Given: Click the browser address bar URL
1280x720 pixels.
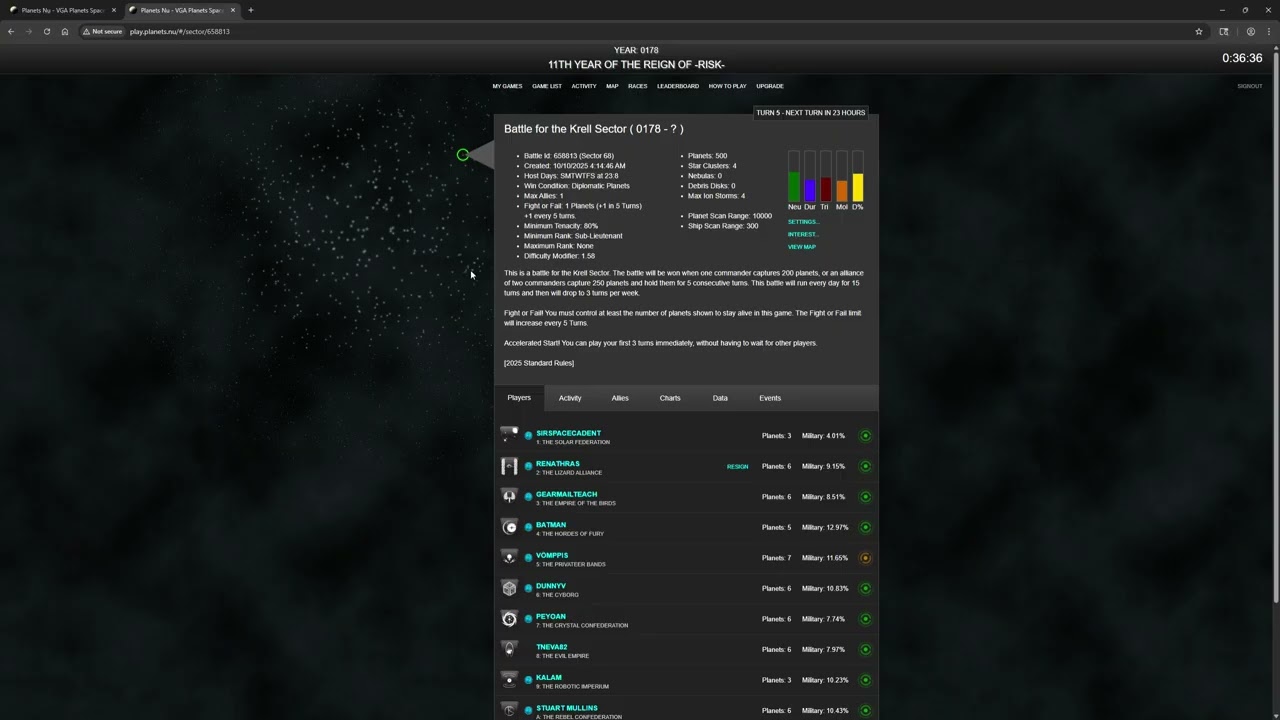Looking at the screenshot, I should (x=180, y=31).
